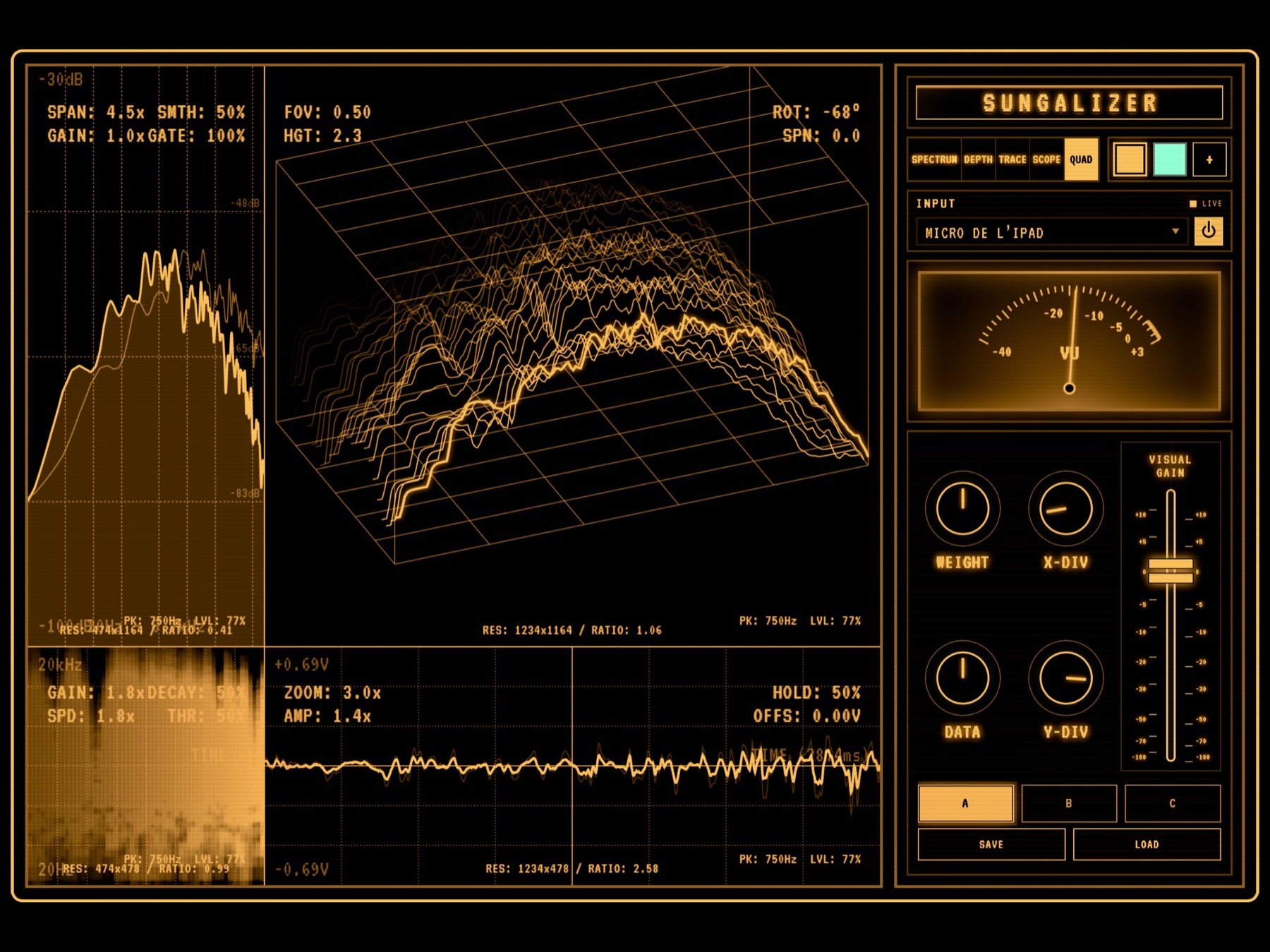The width and height of the screenshot is (1270, 952).
Task: Click the SAVE preset button
Action: 991,844
